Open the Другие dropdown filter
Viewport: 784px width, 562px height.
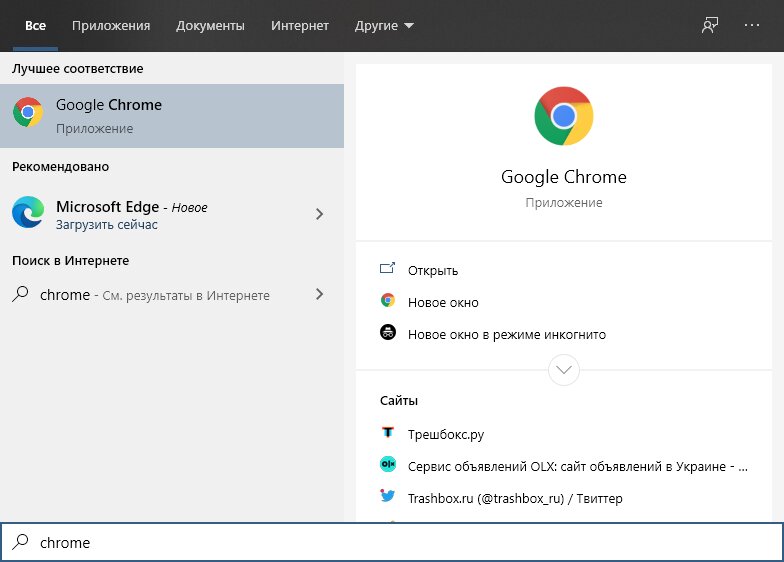(384, 26)
